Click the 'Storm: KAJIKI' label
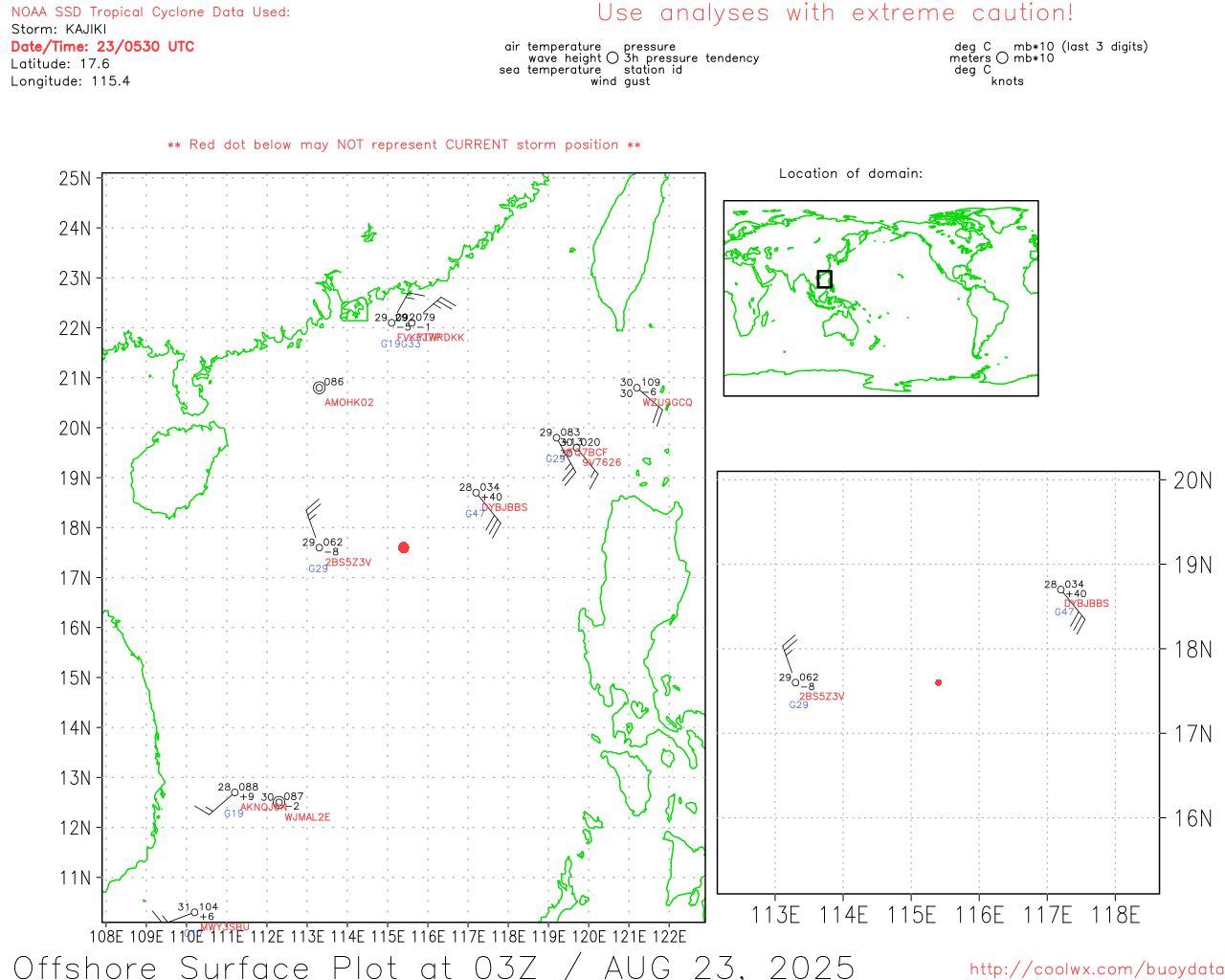The height and width of the screenshot is (980, 1225). pyautogui.click(x=58, y=30)
